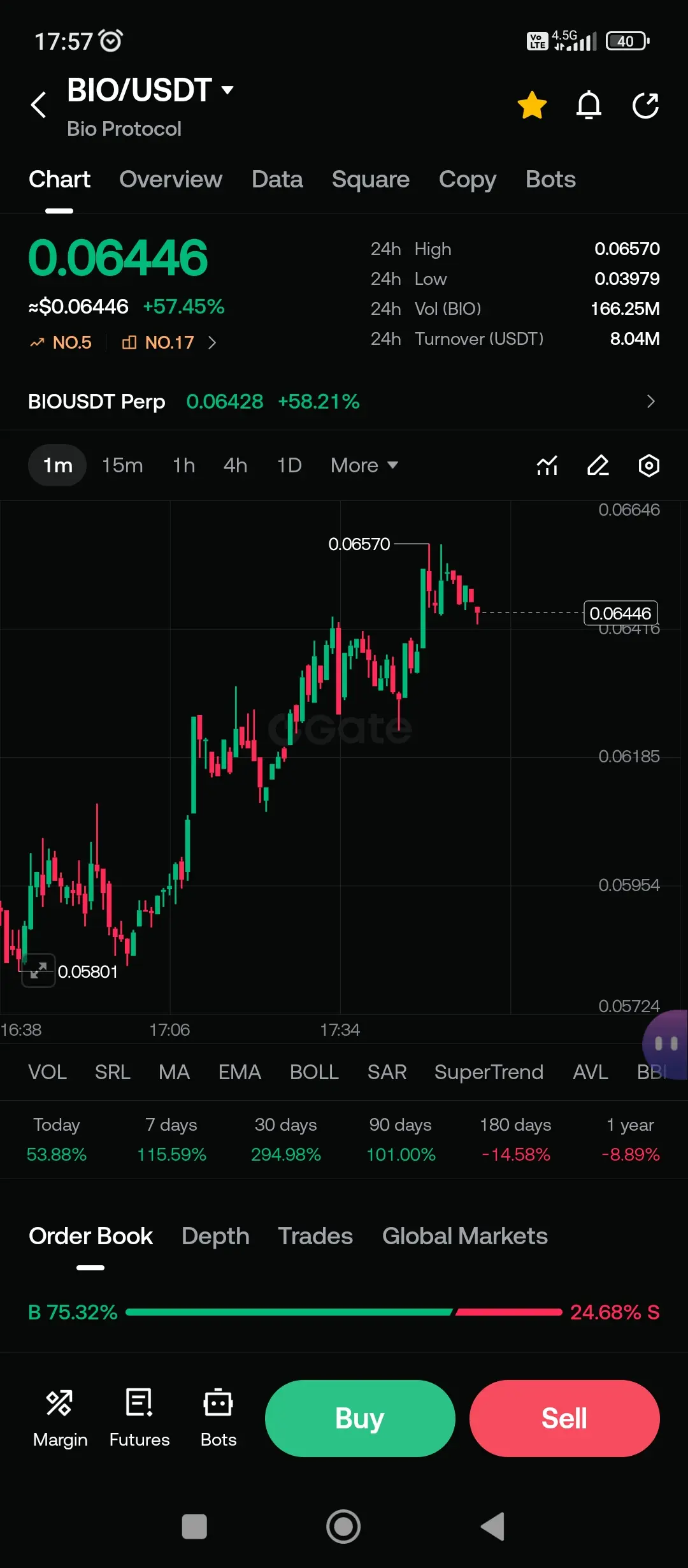The image size is (688, 1568).
Task: Select the 1h timeframe
Action: coord(183,465)
